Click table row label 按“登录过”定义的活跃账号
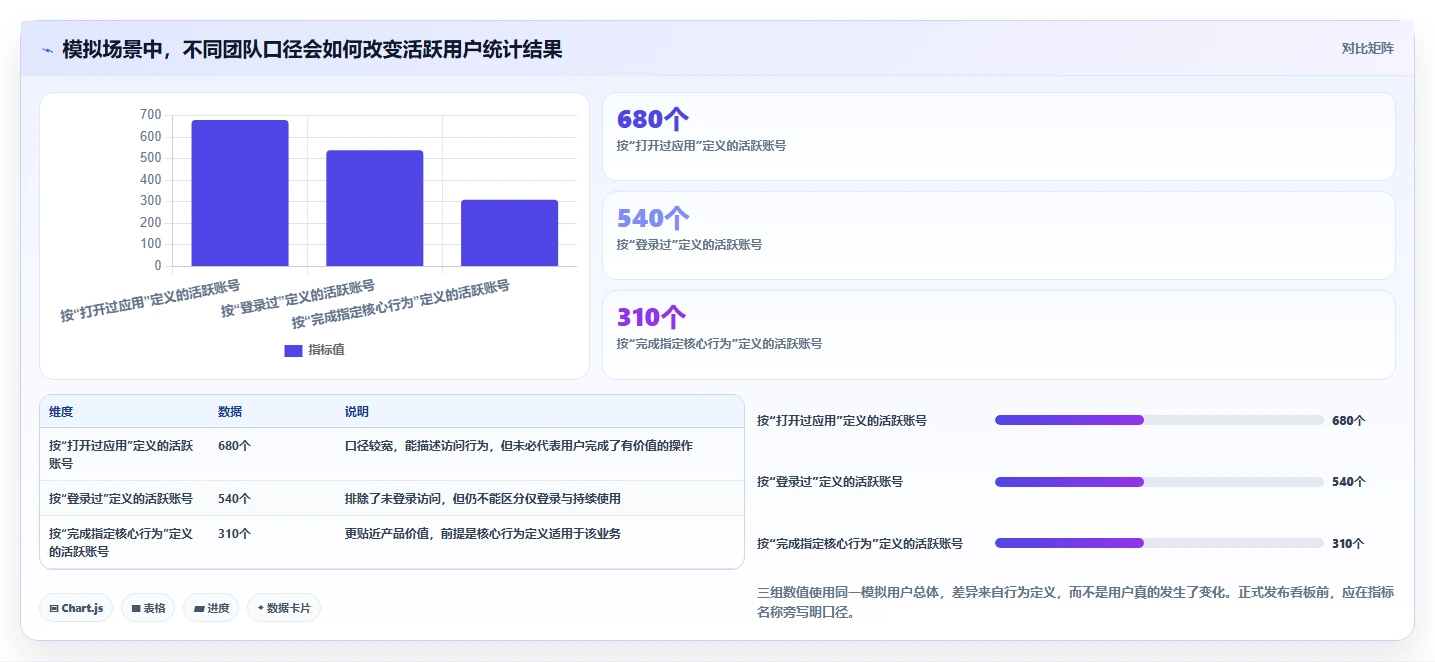Viewport: 1435px width, 662px height. pyautogui.click(x=121, y=498)
